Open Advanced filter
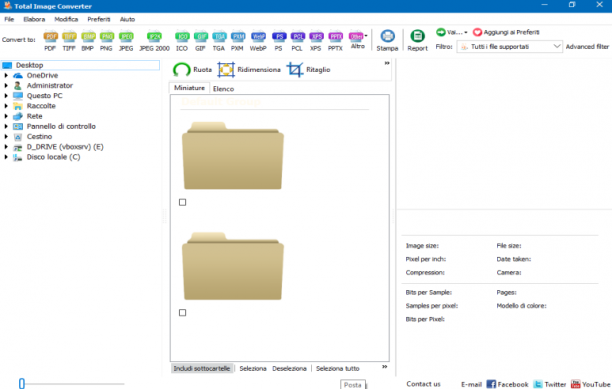This screenshot has height=389, width=612. point(587,47)
